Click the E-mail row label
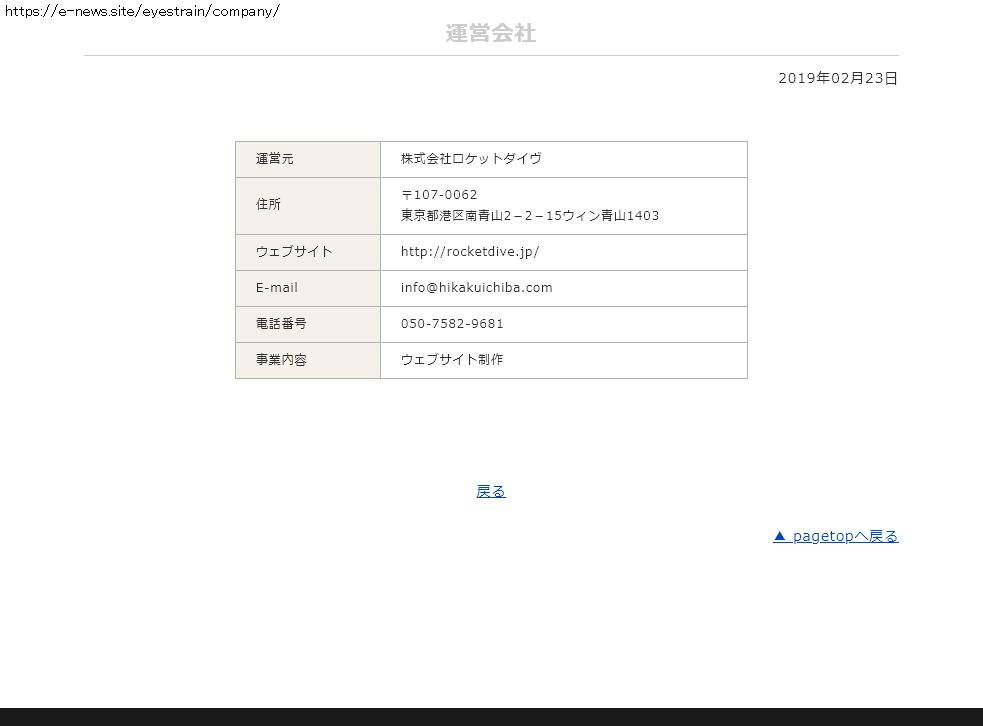Viewport: 983px width, 726px height. (277, 288)
